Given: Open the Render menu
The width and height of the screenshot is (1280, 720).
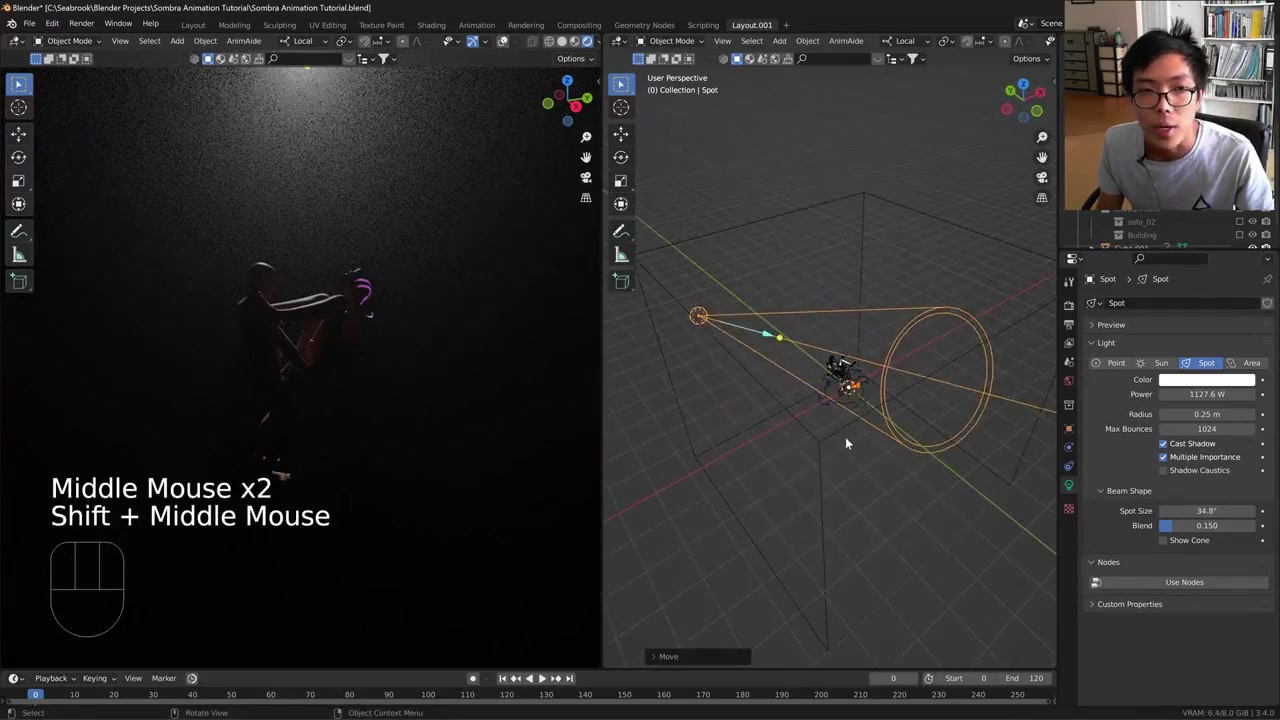Looking at the screenshot, I should tap(81, 24).
